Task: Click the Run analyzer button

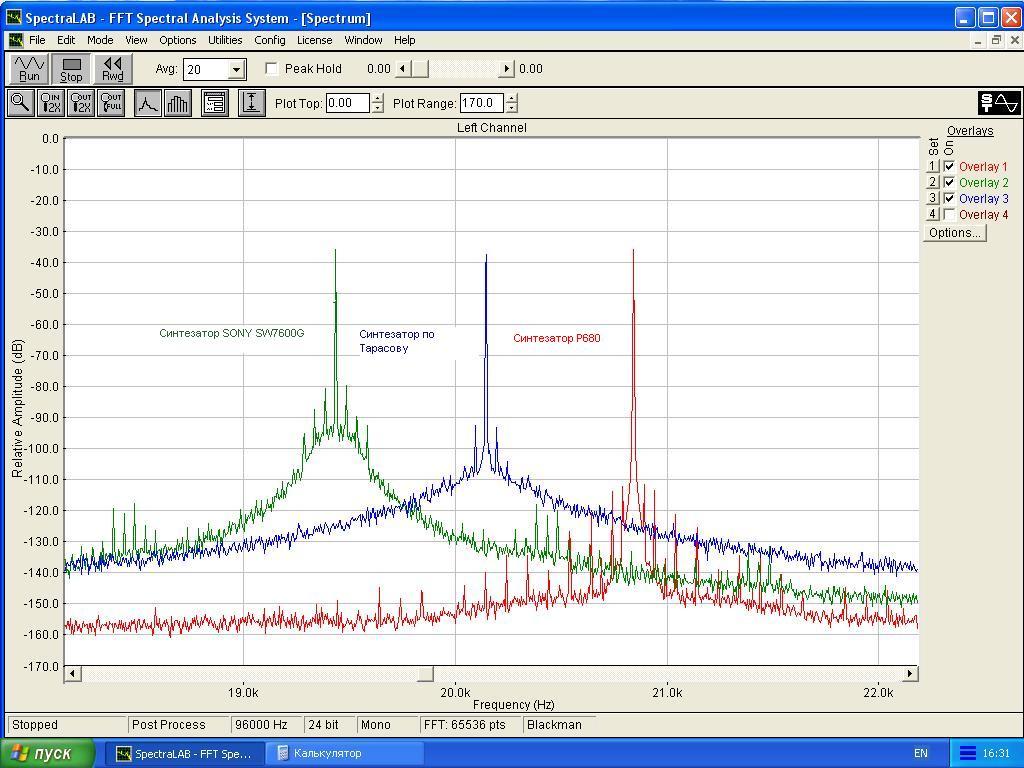Action: pos(29,69)
